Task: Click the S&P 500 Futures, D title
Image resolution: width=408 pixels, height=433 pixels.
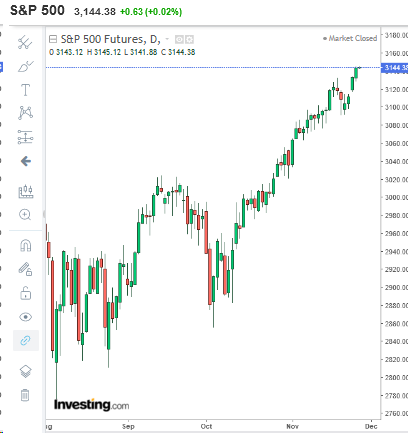Action: [x=110, y=39]
